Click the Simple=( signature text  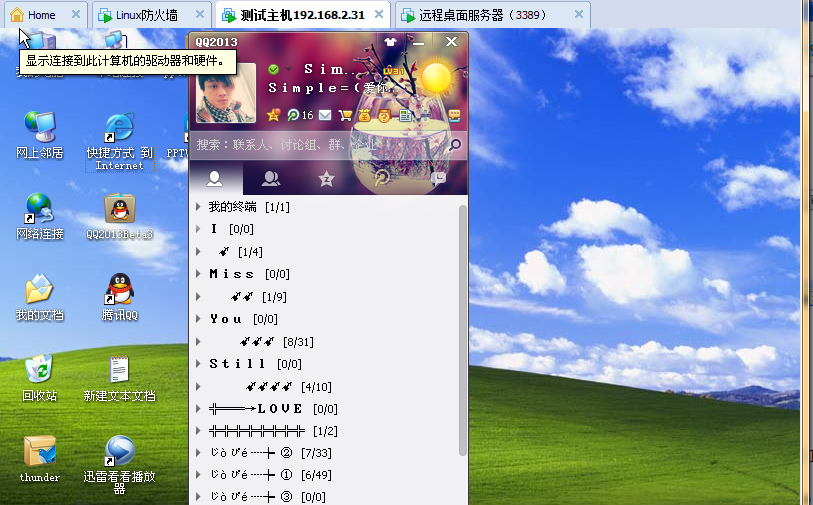pos(332,88)
